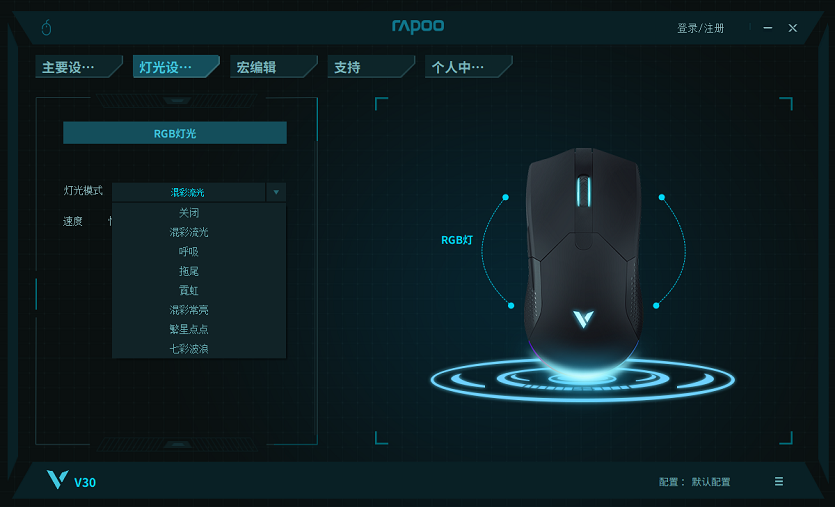The height and width of the screenshot is (507, 835).
Task: Click the V logo on the mouse image
Action: (583, 319)
